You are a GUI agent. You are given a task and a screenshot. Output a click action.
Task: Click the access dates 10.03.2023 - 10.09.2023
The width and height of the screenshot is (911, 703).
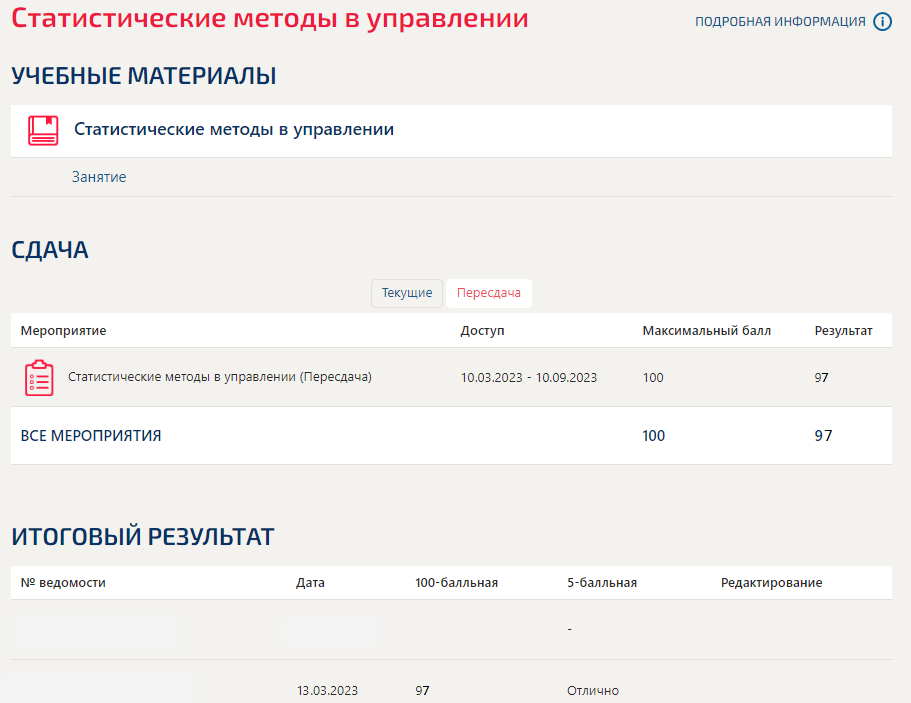pos(529,378)
